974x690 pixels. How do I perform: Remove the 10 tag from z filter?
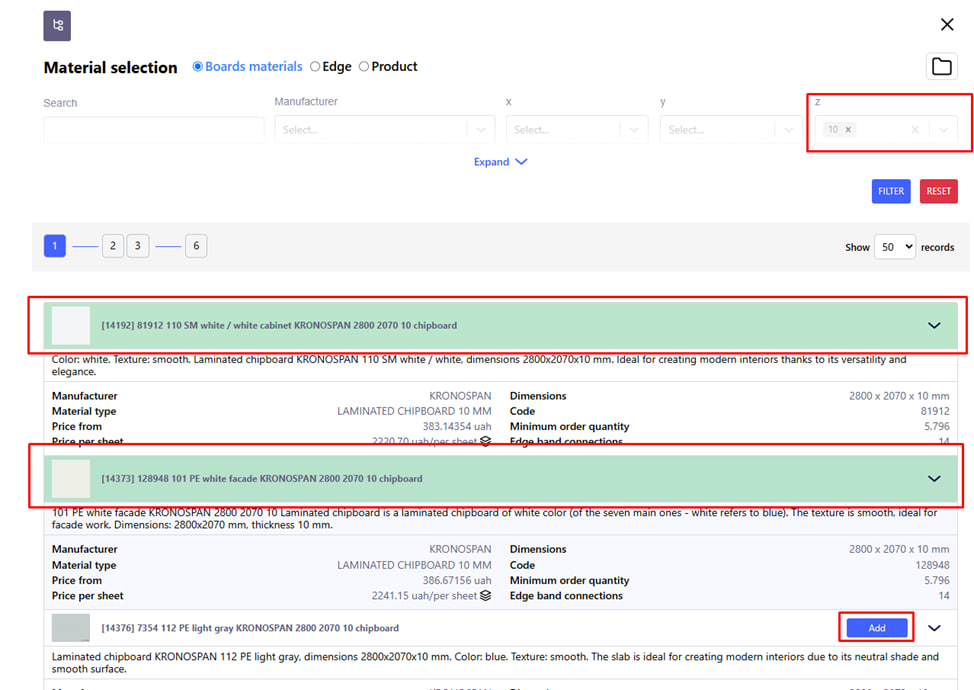(x=849, y=130)
